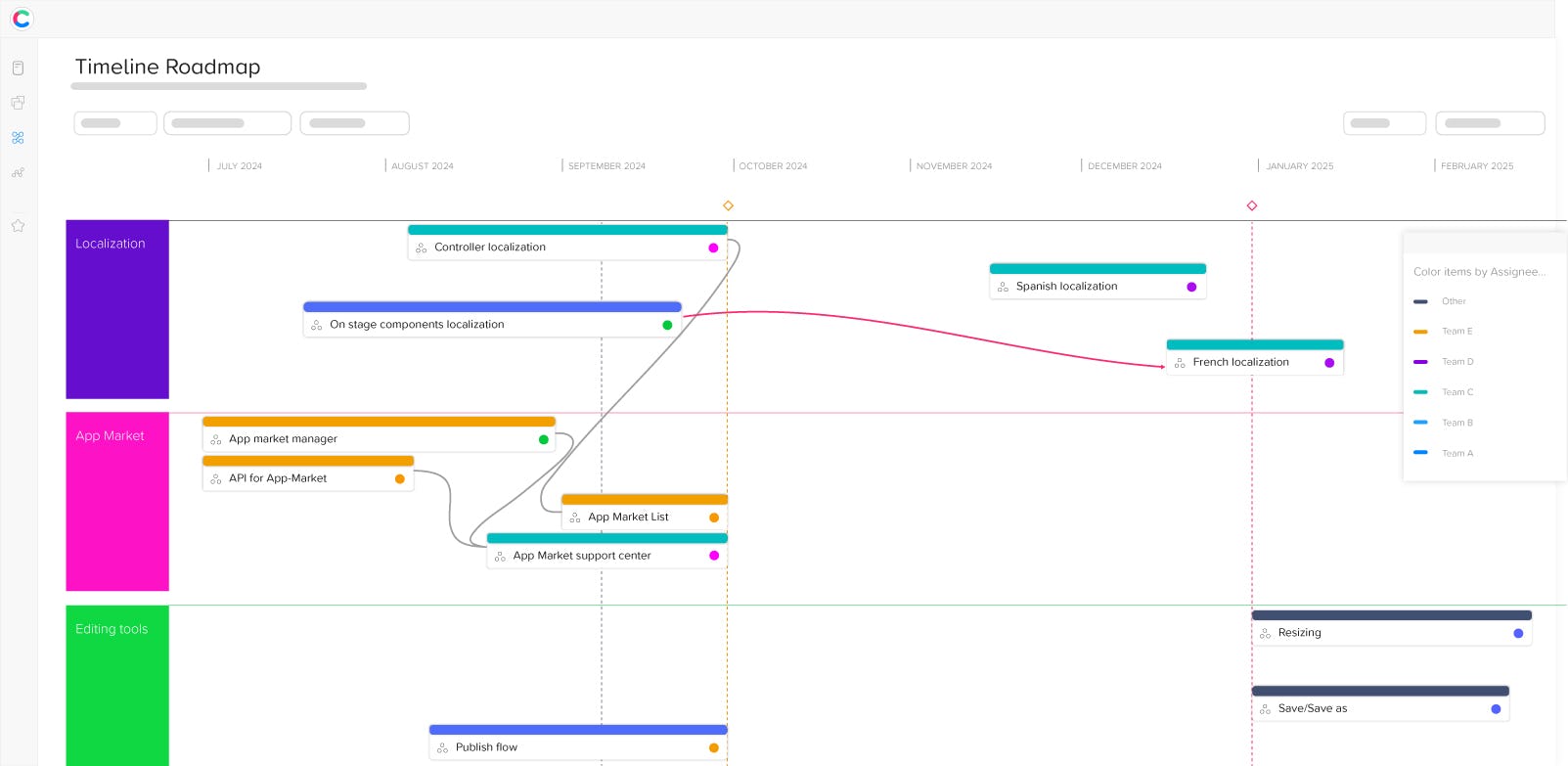Click the hierarchy icon on App Market List
Screen dimensions: 1568x766
(575, 518)
